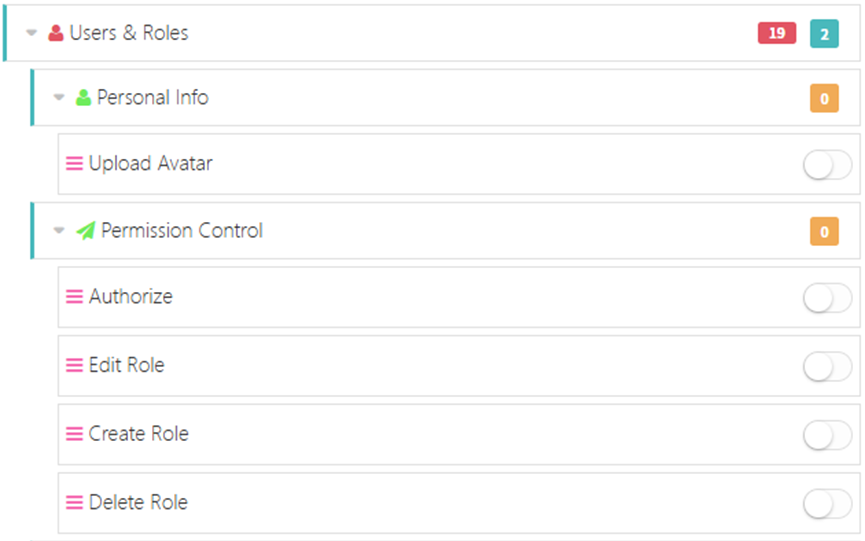Click the pink drag handle beside Upload Avatar
865x541 pixels.
point(75,163)
